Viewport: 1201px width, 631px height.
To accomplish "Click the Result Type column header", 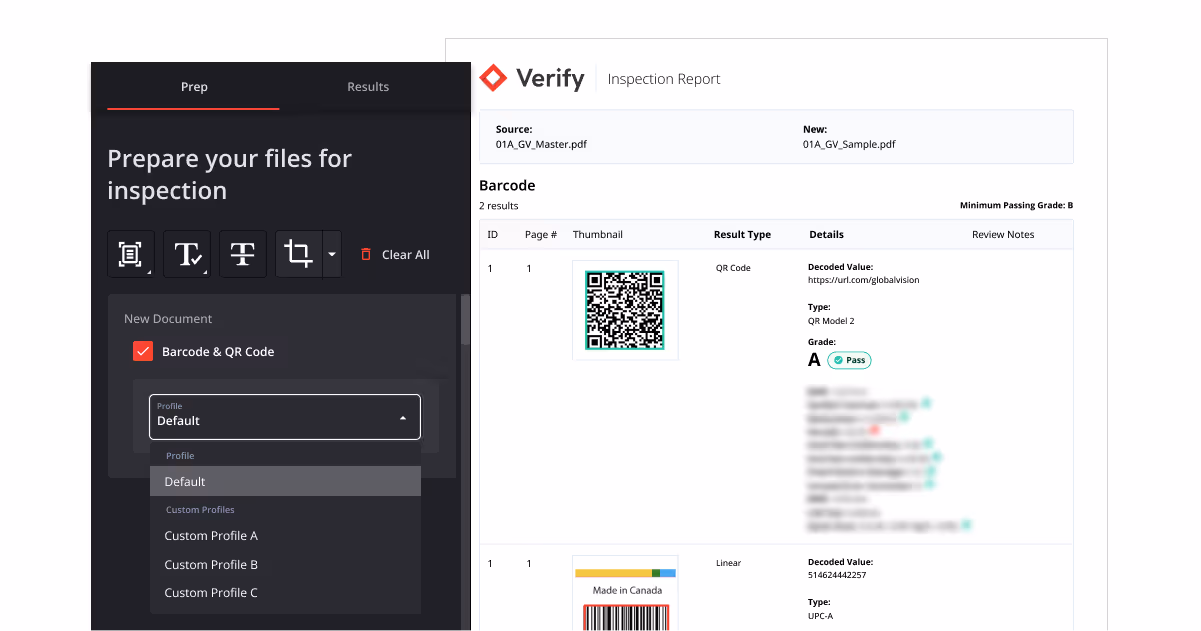I will [742, 235].
